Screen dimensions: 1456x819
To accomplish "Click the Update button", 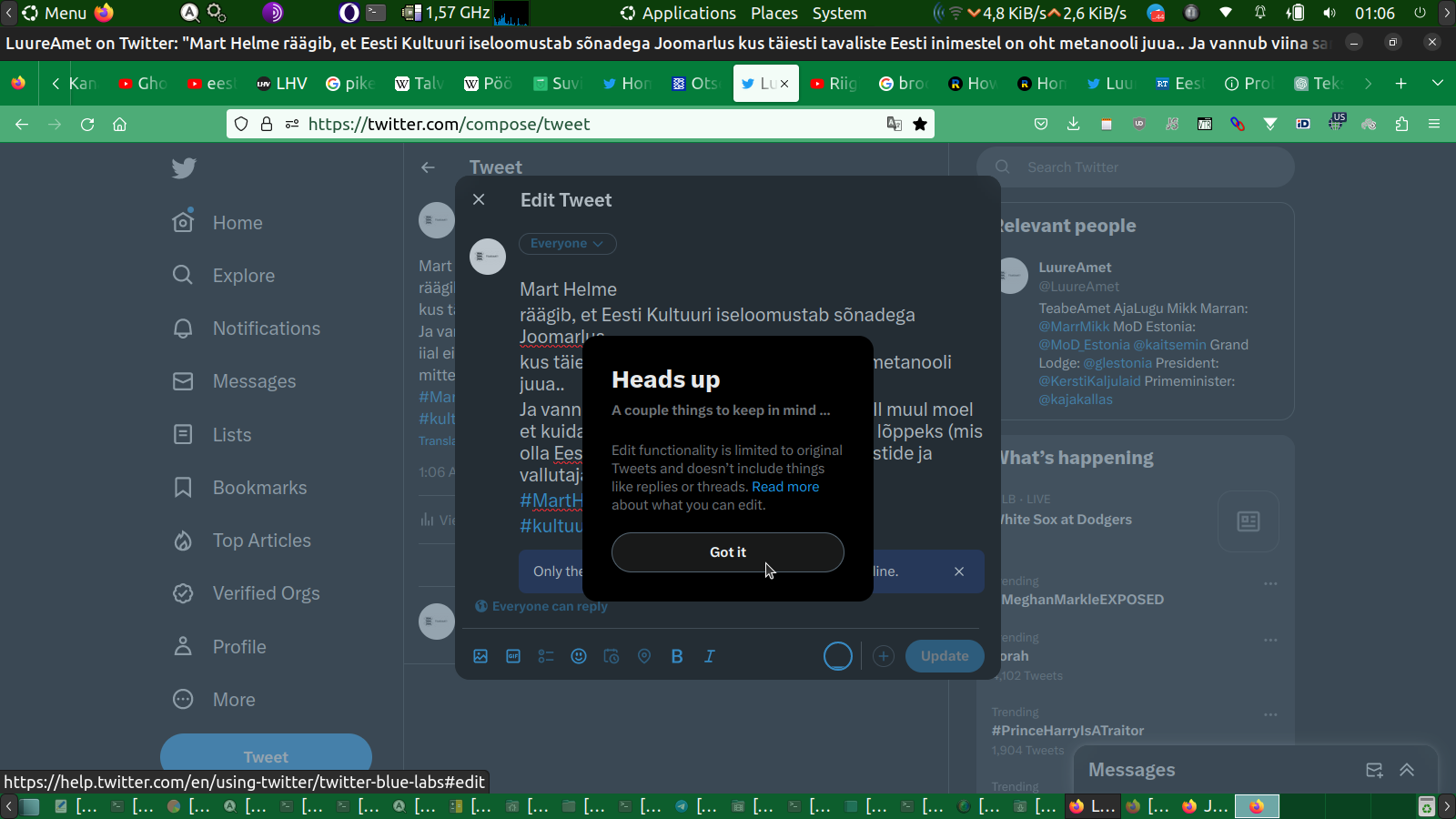I will 945,656.
